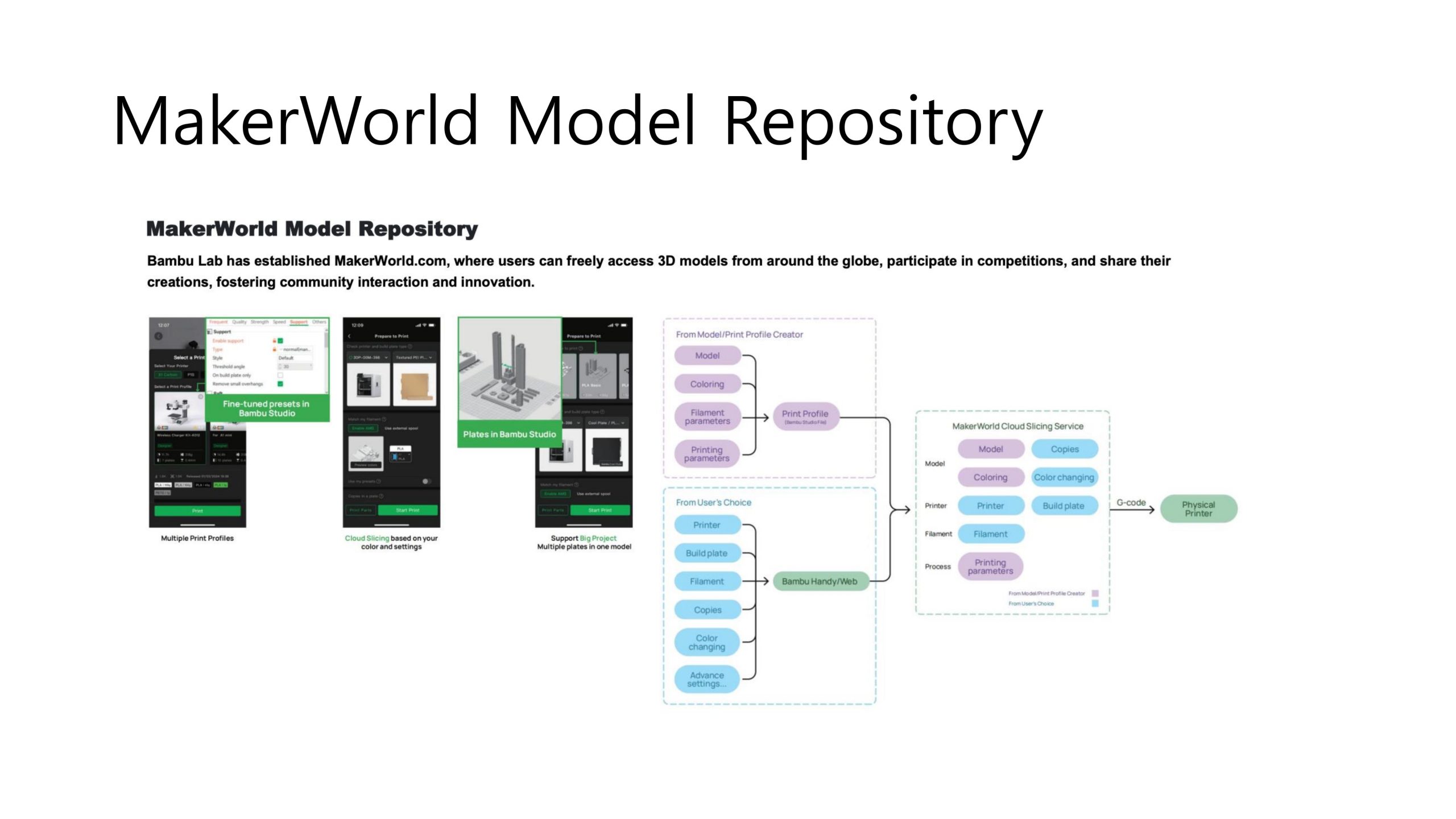Viewport: 1456px width, 819px height.
Task: Click the blue filament color swatch in the PLA slot
Action: coord(394,457)
